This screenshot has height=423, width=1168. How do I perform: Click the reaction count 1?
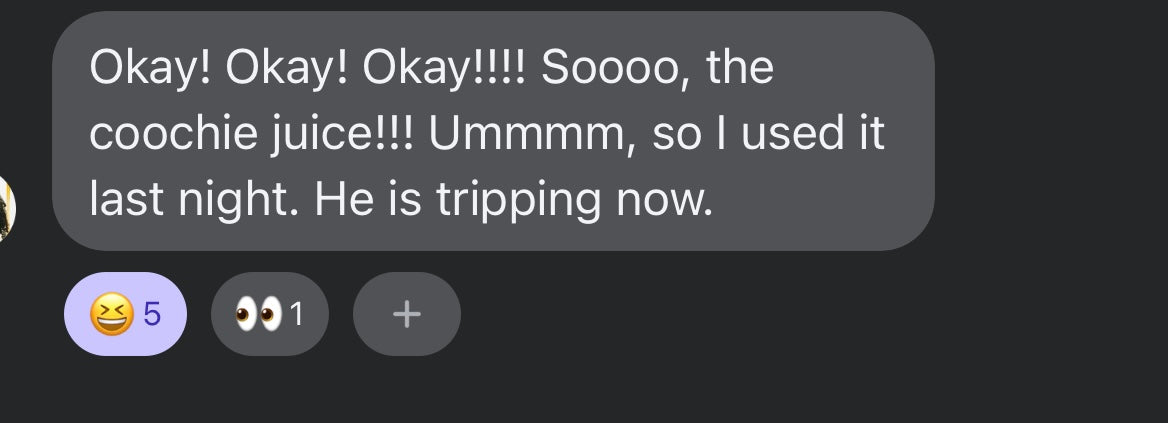(x=296, y=314)
